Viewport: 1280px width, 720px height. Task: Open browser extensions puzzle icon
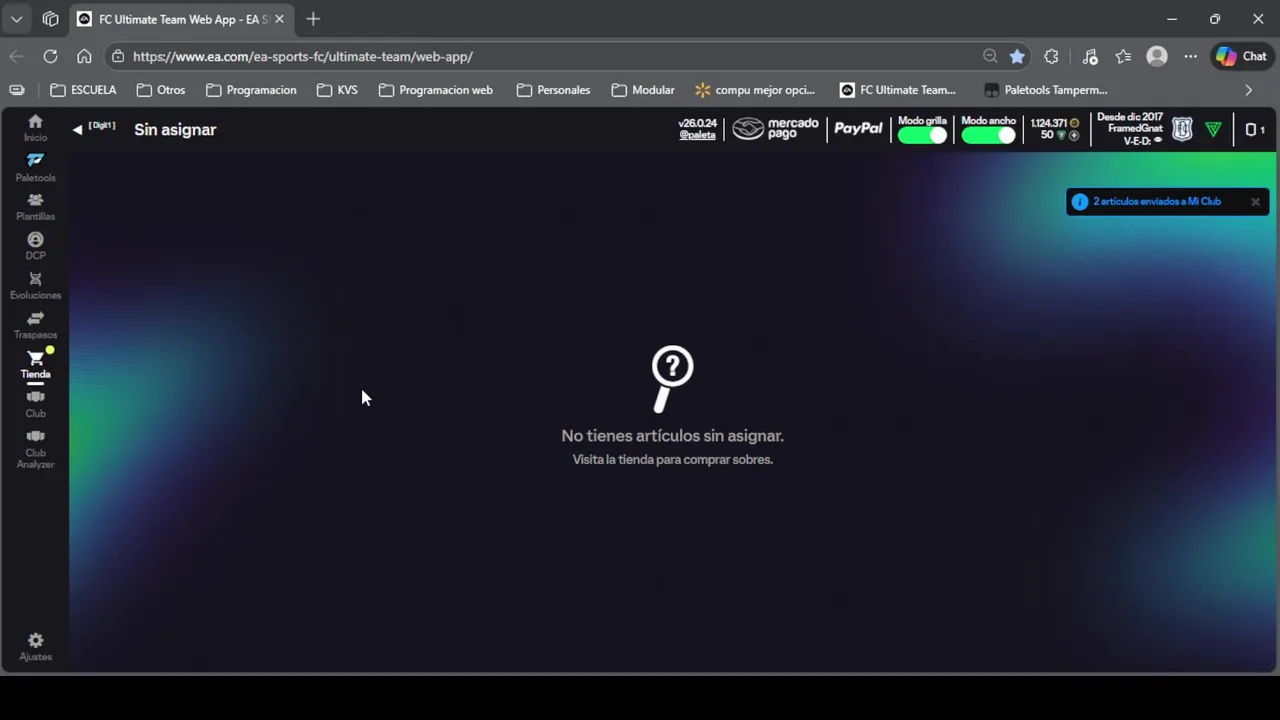click(1051, 57)
